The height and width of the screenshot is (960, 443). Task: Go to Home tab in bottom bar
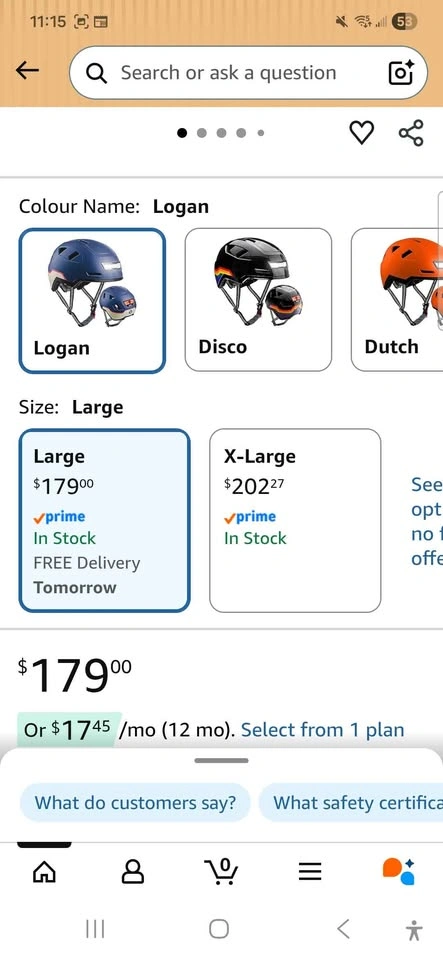click(x=44, y=871)
